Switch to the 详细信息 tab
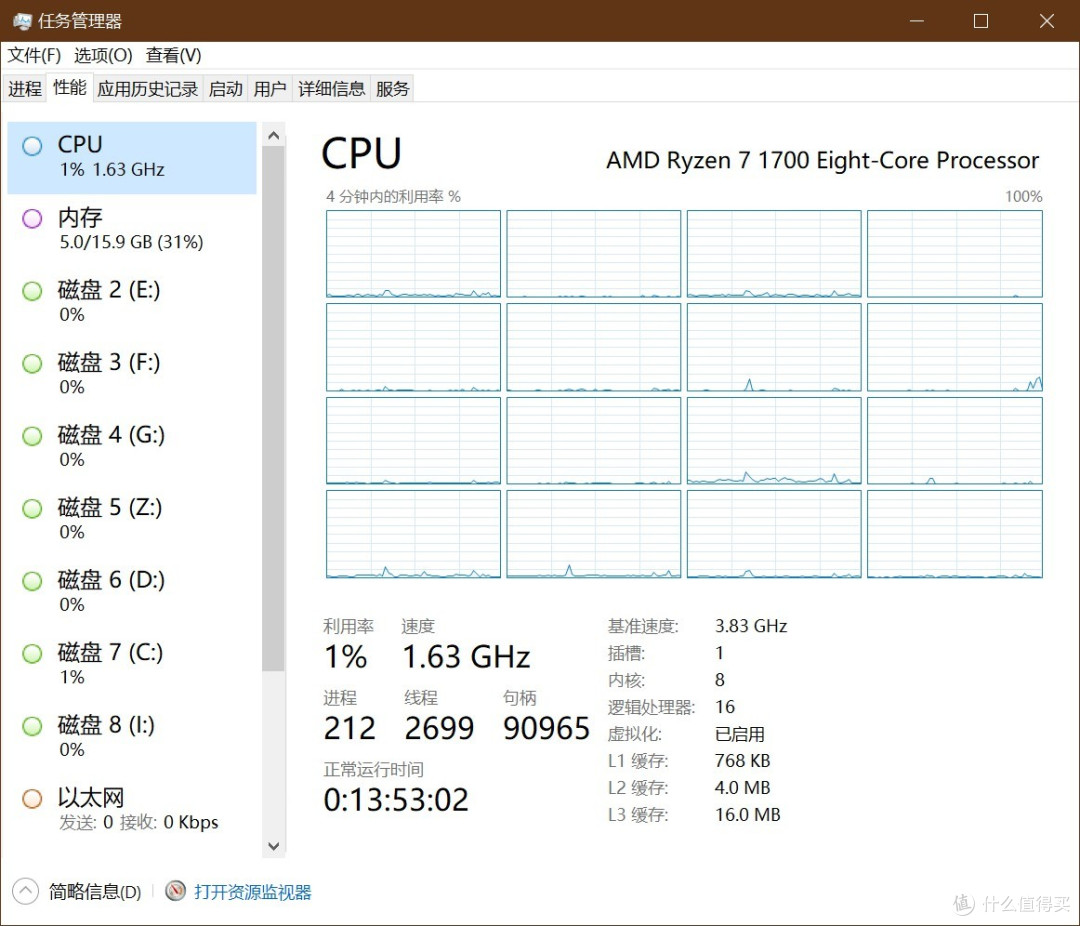 [x=331, y=89]
